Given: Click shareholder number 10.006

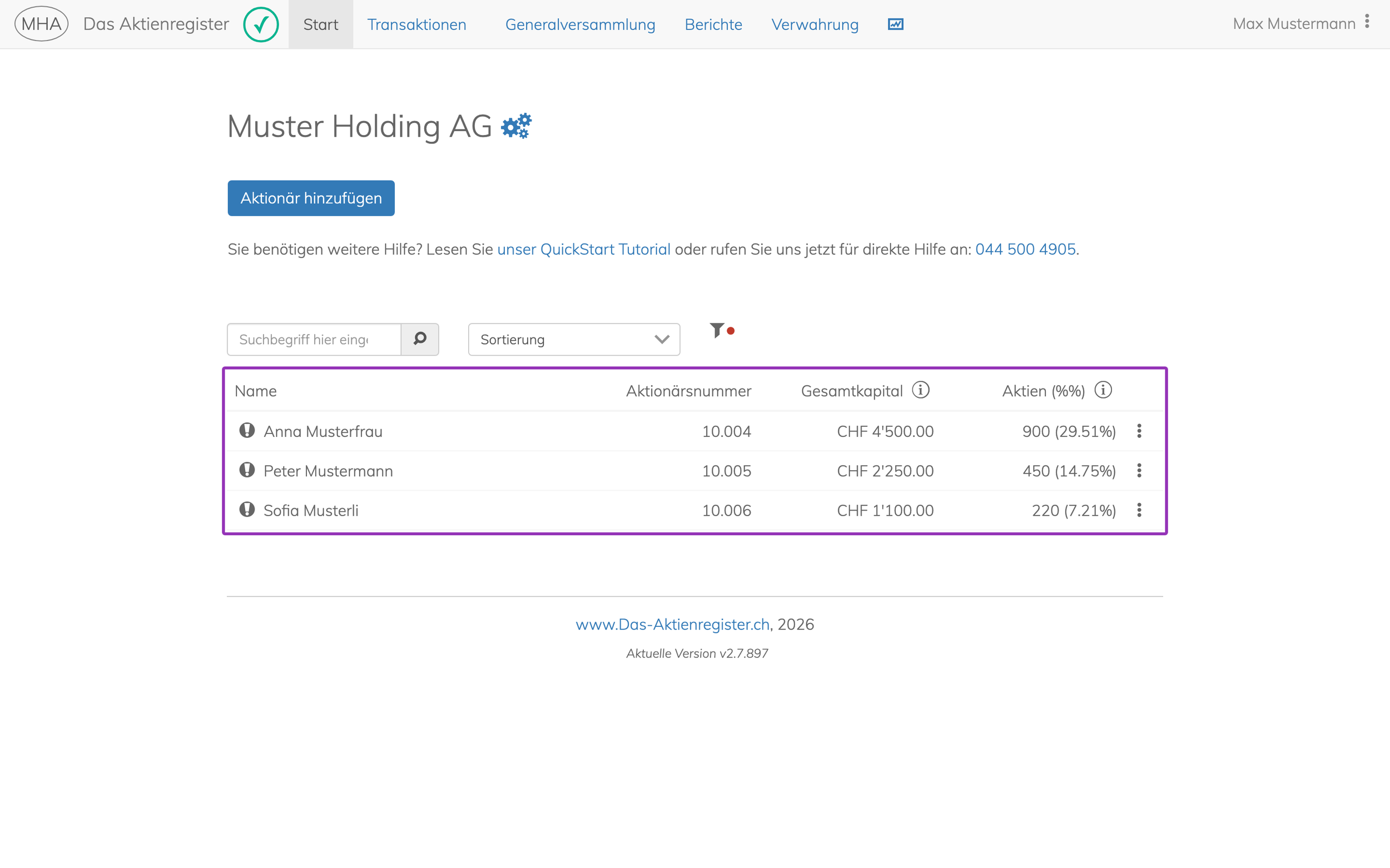Looking at the screenshot, I should coord(727,510).
